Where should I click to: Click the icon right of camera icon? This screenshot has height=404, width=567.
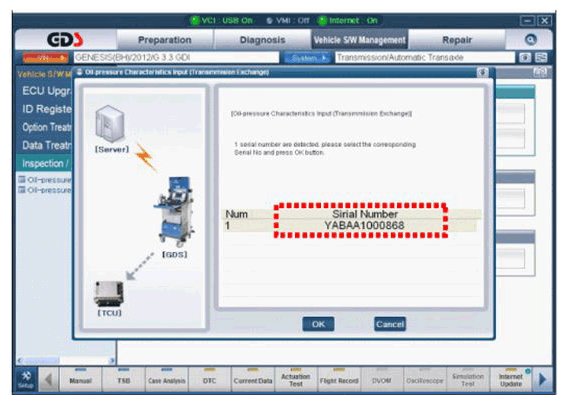click(x=541, y=58)
